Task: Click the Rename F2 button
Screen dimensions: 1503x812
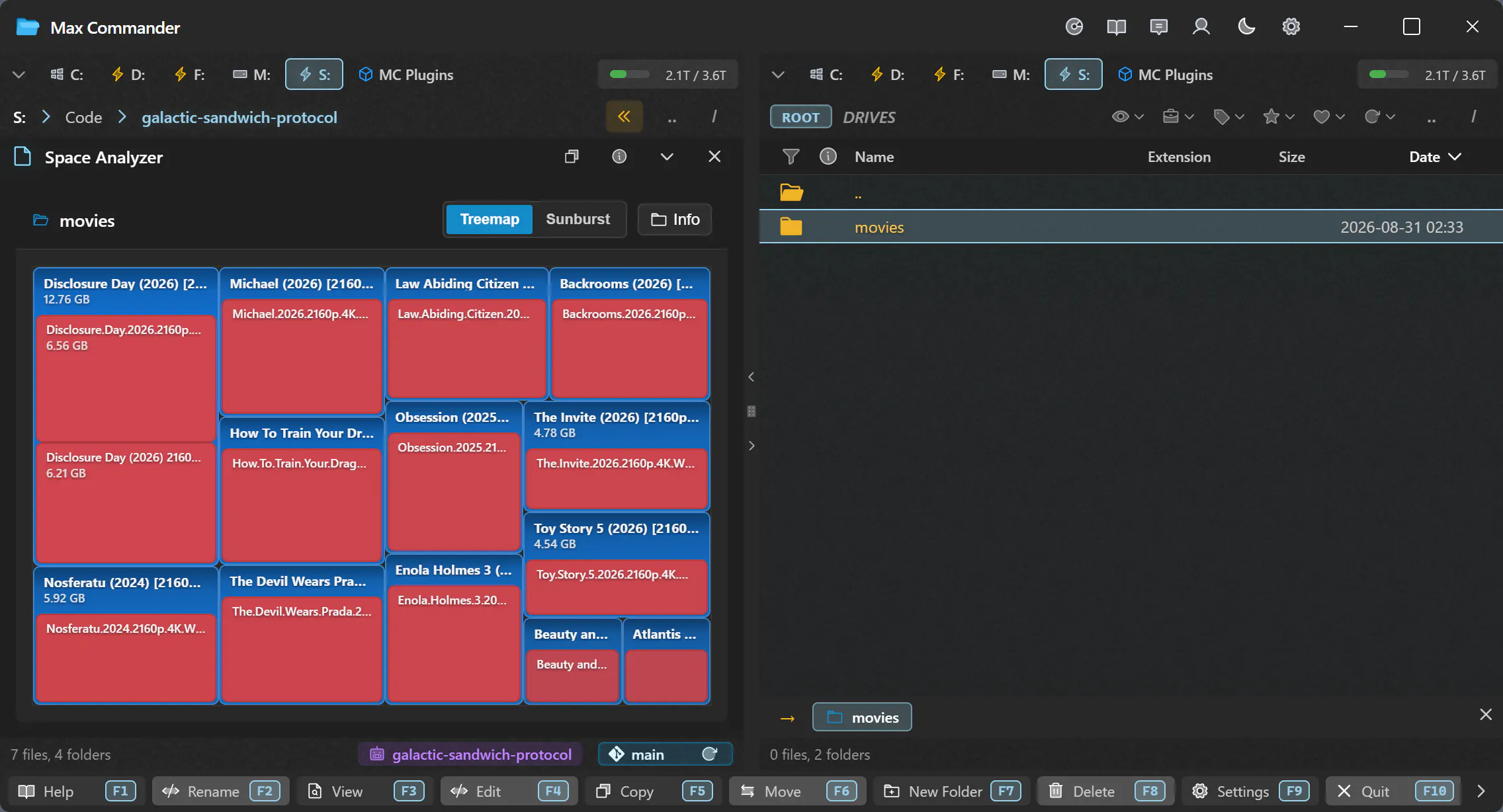Action: tap(220, 792)
